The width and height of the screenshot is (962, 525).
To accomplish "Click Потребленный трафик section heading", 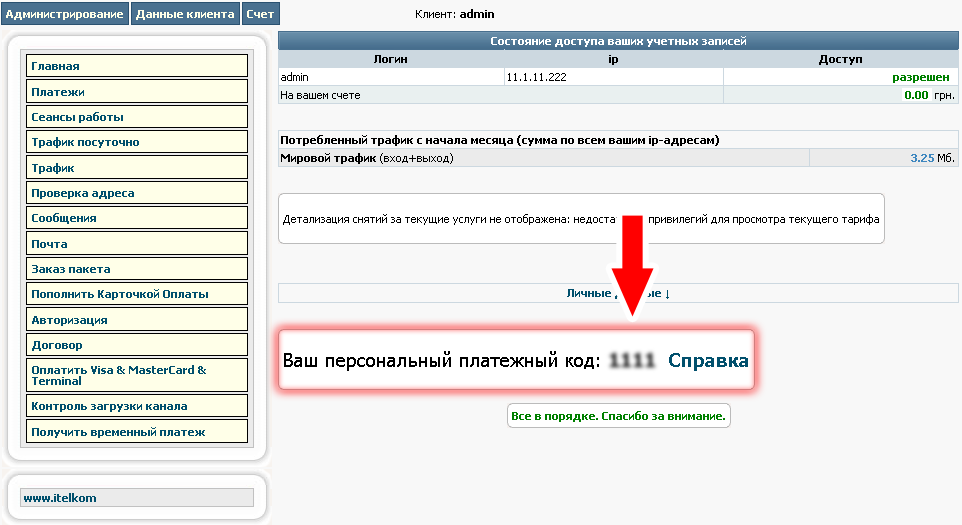I will 499,140.
